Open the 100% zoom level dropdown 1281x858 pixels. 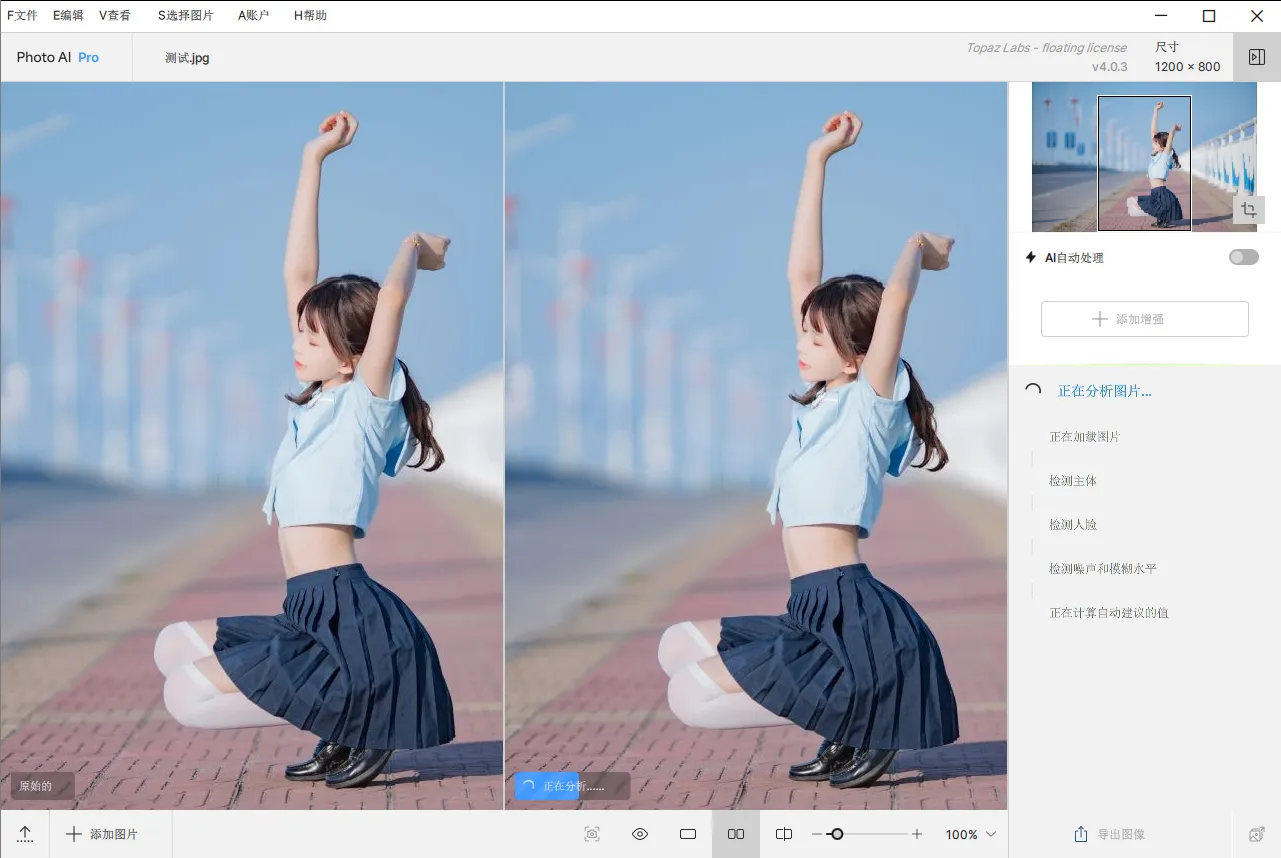pos(971,834)
